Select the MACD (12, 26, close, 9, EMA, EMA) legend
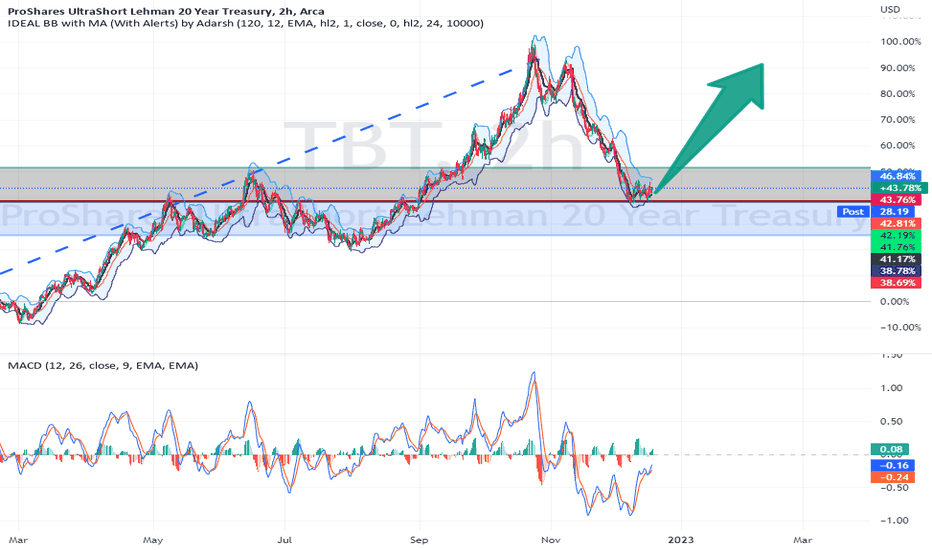Image resolution: width=932 pixels, height=550 pixels. [103, 366]
